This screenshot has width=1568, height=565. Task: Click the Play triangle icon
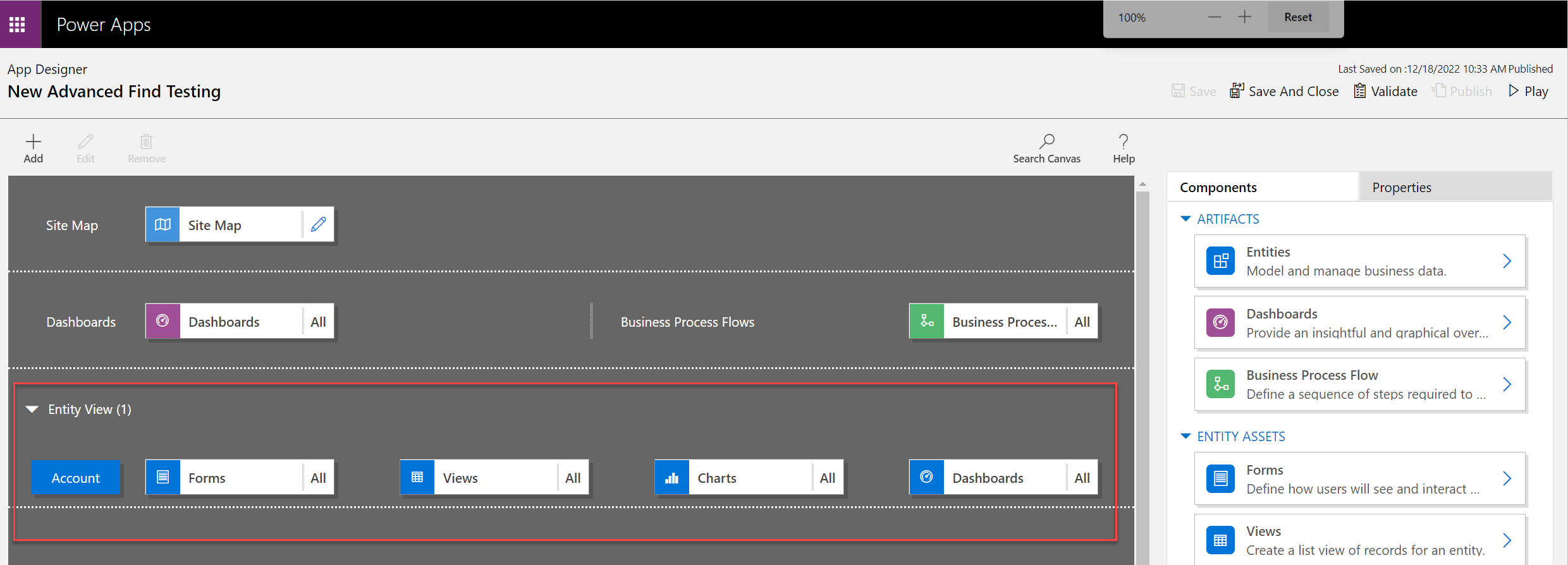point(1514,91)
